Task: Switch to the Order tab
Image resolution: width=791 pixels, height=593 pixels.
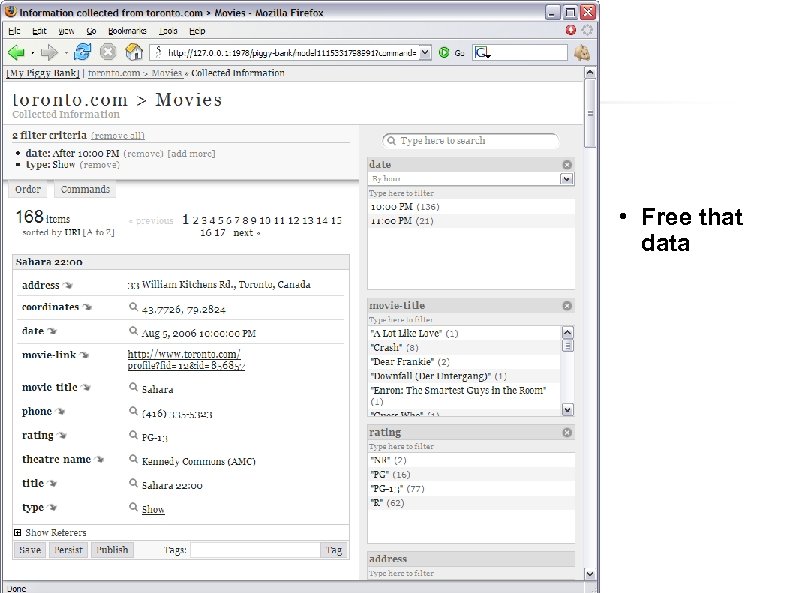Action: pyautogui.click(x=28, y=190)
